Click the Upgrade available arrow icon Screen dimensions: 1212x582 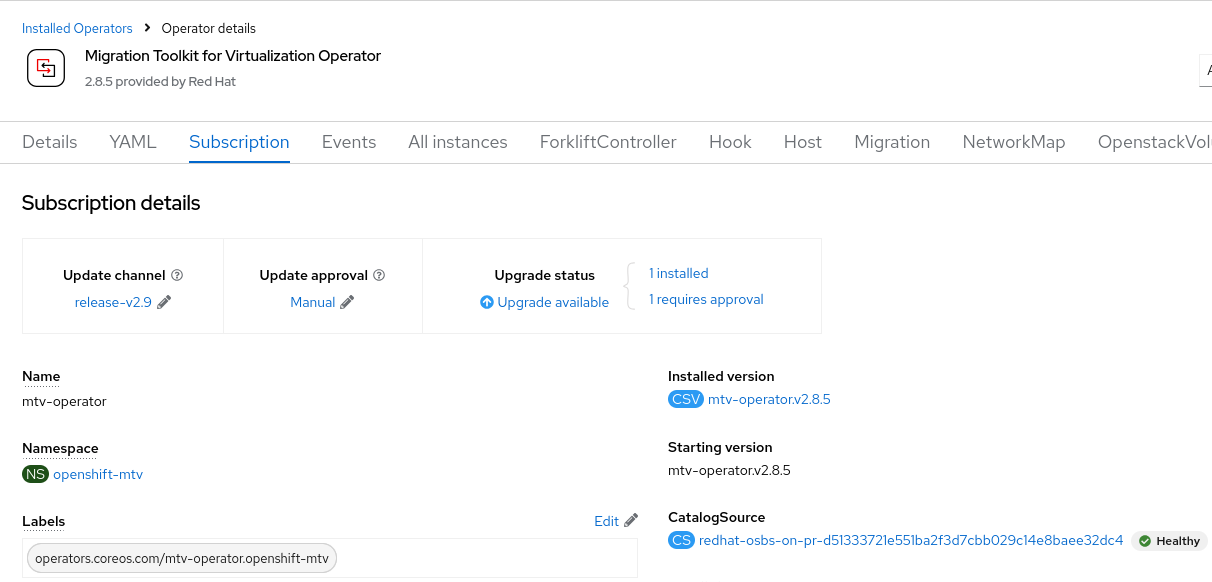coord(487,302)
